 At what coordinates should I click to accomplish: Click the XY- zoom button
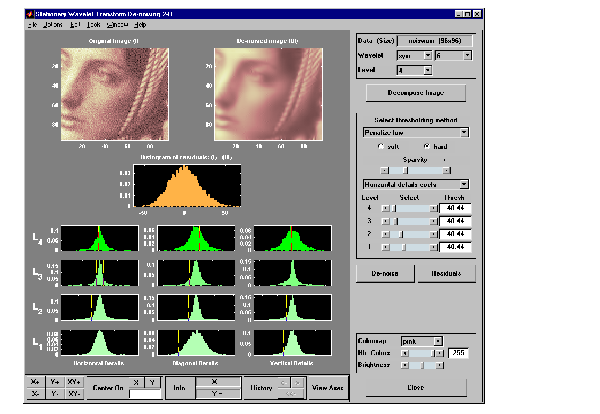(x=75, y=394)
